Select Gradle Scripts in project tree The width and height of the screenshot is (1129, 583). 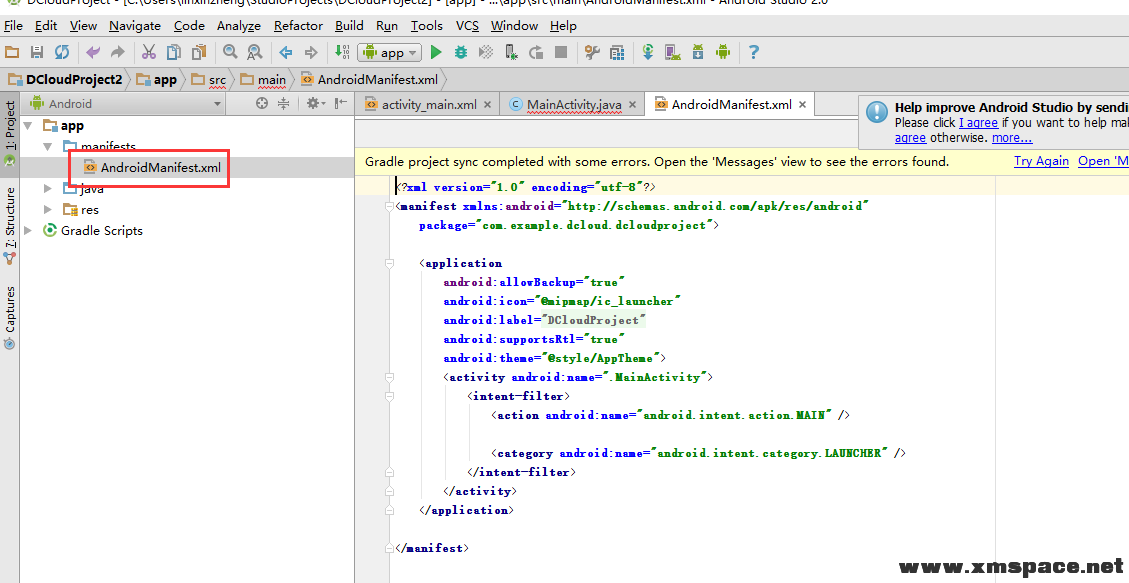click(102, 230)
